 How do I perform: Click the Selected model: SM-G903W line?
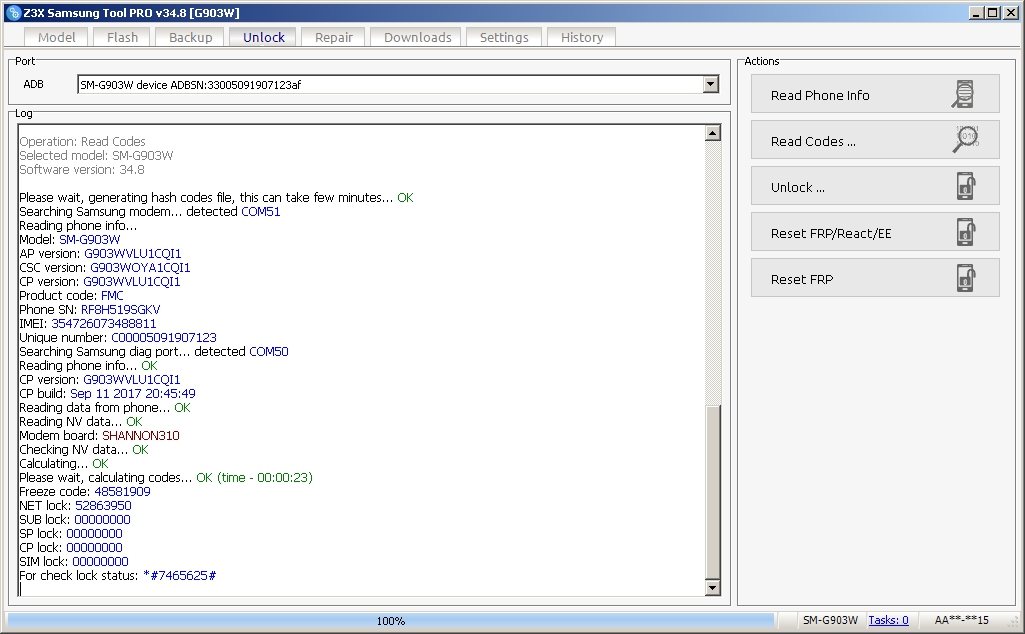pyautogui.click(x=96, y=156)
